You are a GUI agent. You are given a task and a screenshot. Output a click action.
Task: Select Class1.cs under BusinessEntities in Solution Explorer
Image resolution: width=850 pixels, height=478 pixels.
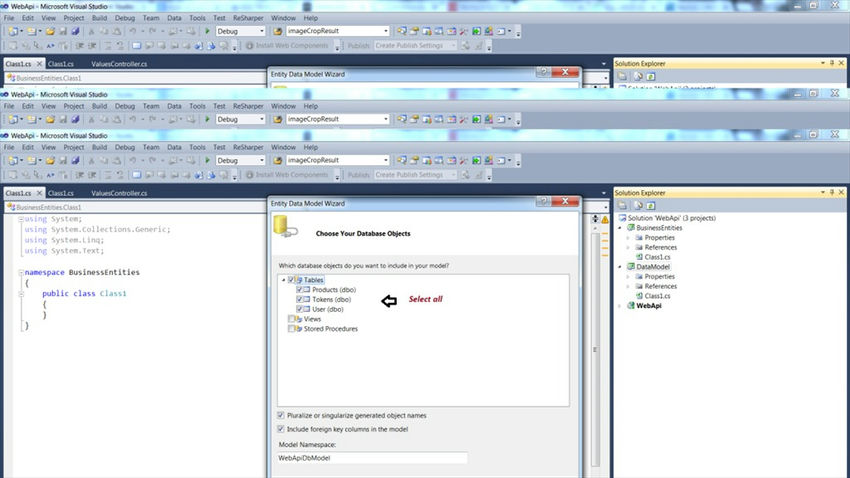pyautogui.click(x=657, y=257)
